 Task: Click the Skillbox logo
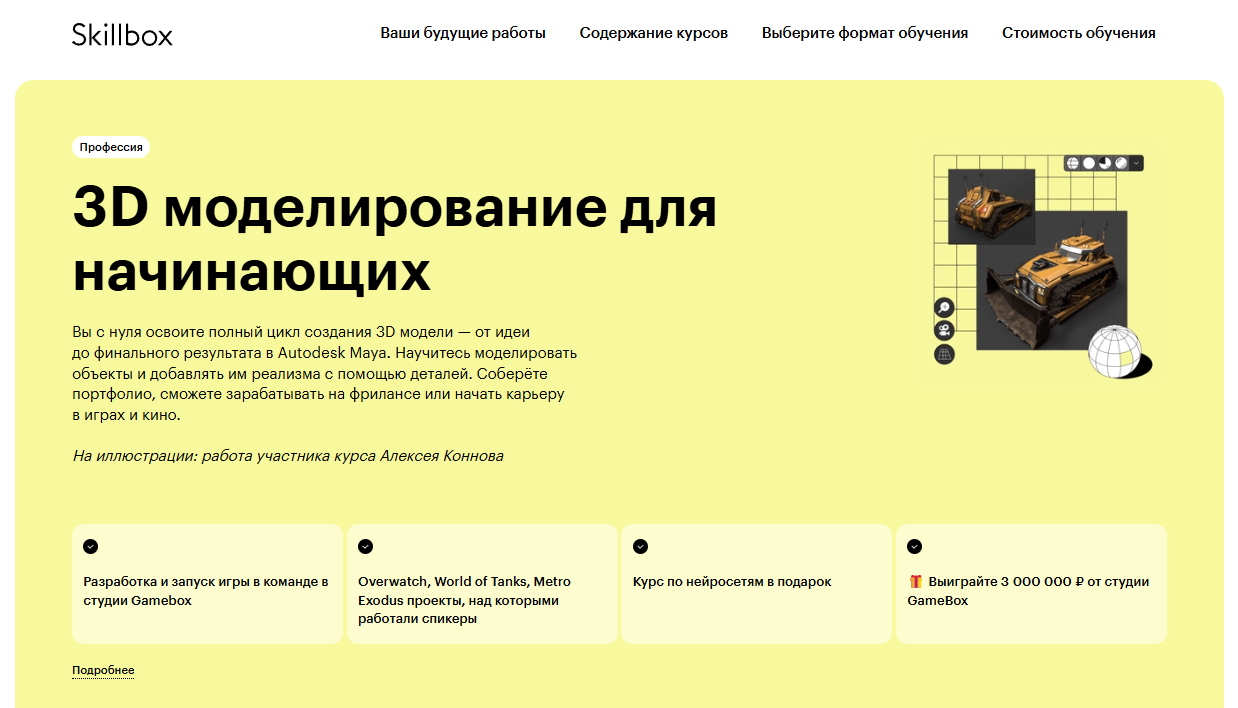coord(122,34)
